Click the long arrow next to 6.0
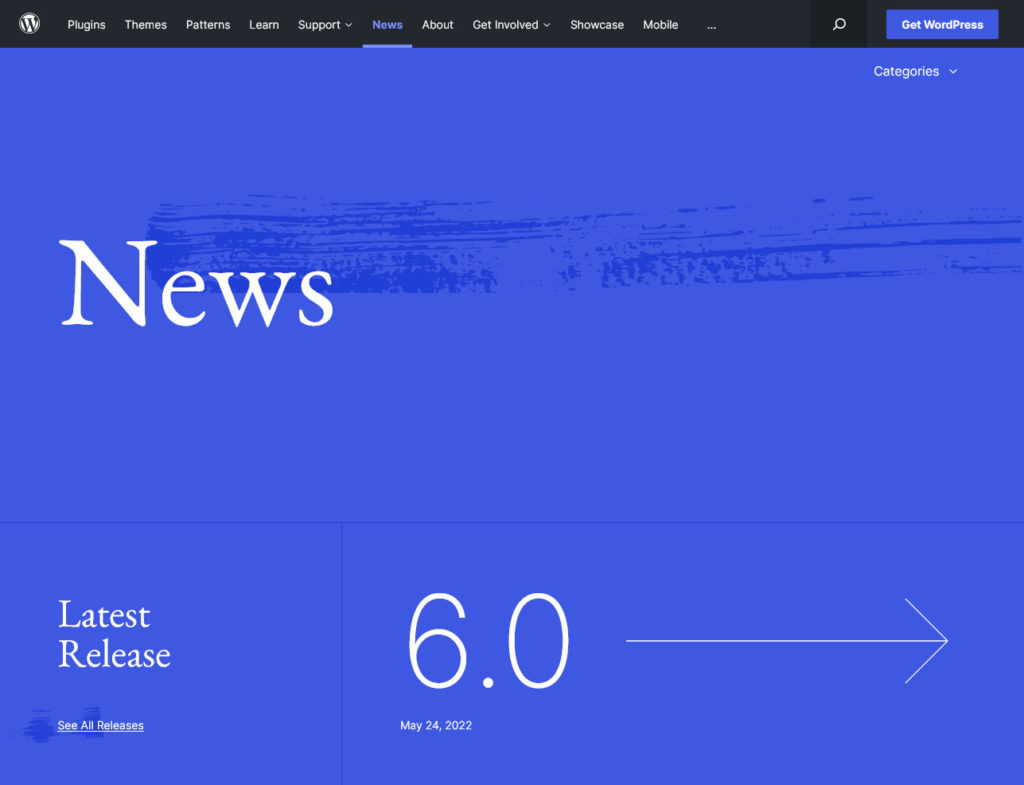The width and height of the screenshot is (1024, 785). [x=787, y=641]
